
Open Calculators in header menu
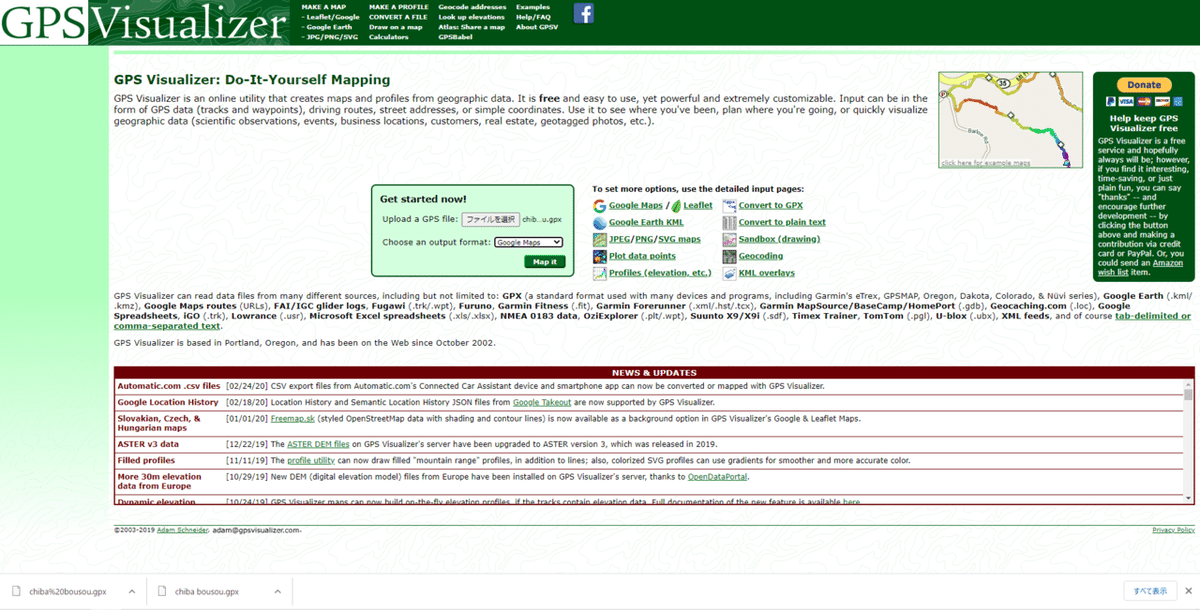[389, 37]
